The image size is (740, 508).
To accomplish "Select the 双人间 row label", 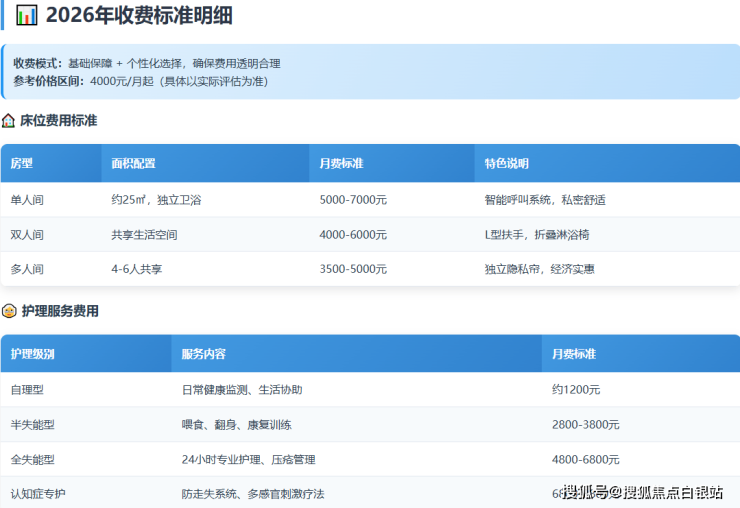I will pyautogui.click(x=27, y=235).
